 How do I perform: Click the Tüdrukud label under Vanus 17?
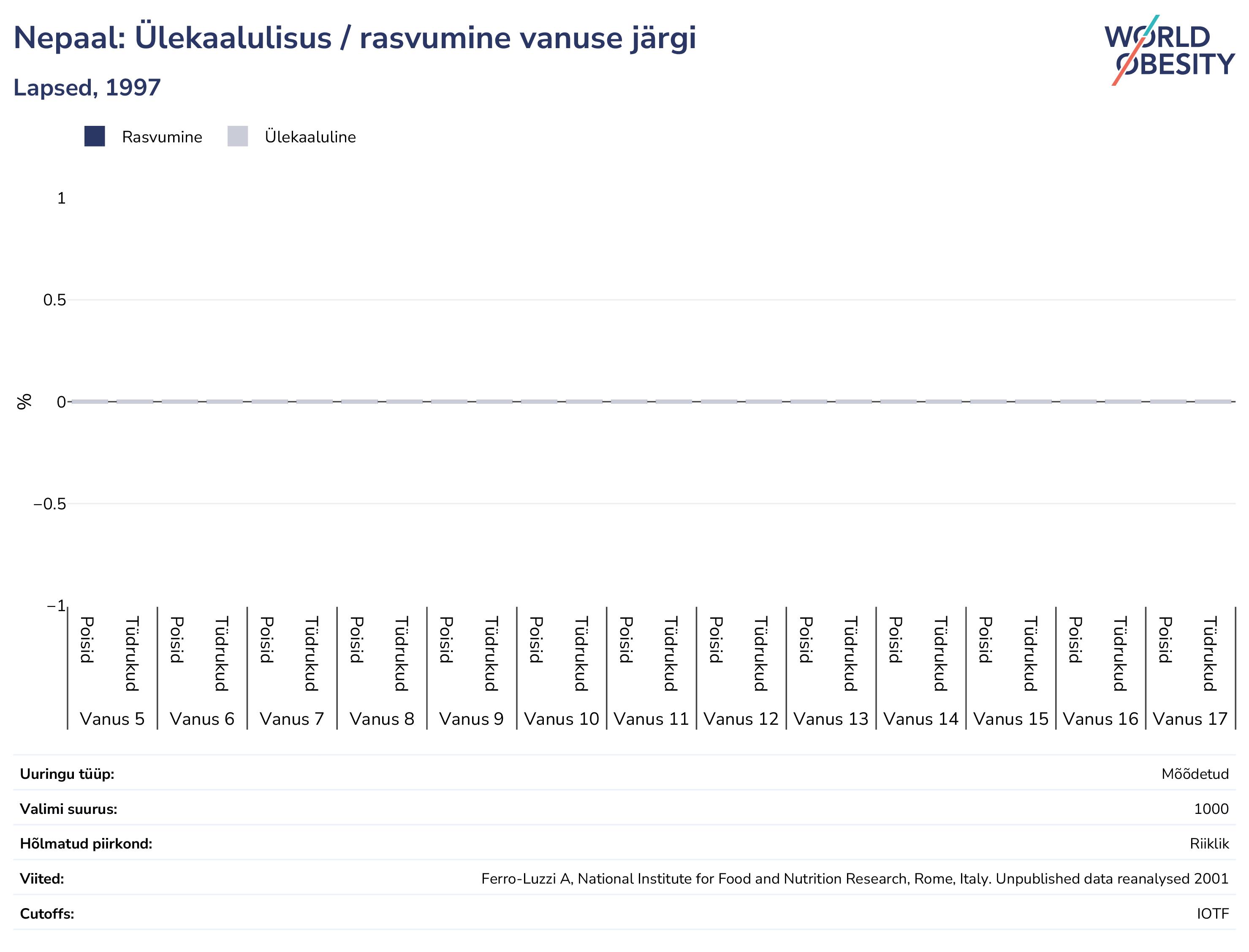tap(1209, 654)
